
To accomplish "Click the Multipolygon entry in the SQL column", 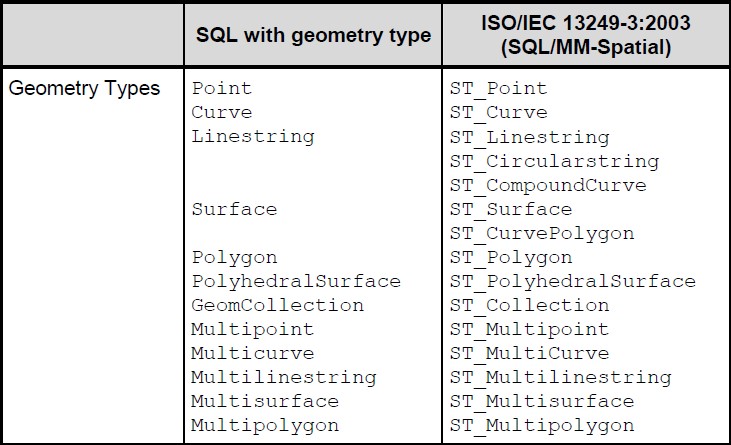I will [x=265, y=425].
